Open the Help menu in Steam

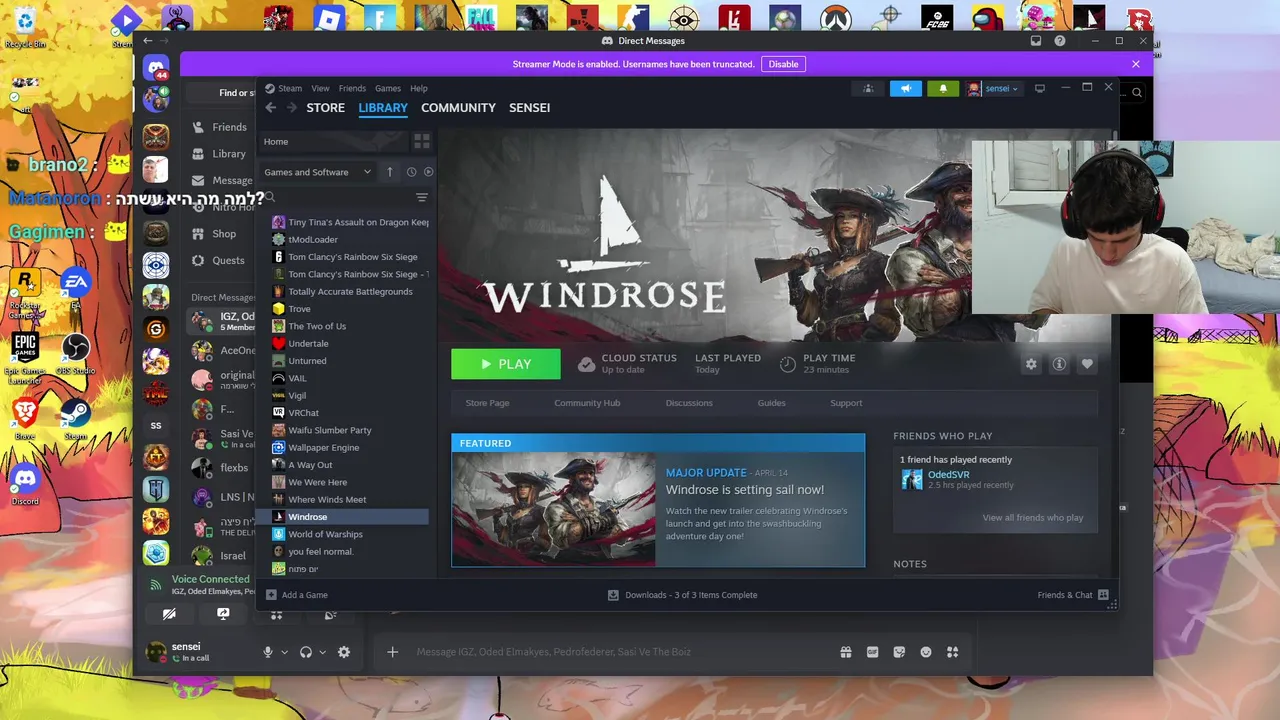(x=419, y=88)
